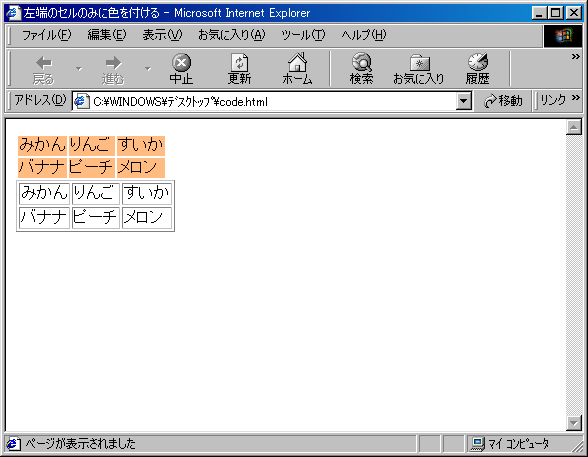Click the Refresh (更新) icon
588x457 pixels.
click(239, 63)
